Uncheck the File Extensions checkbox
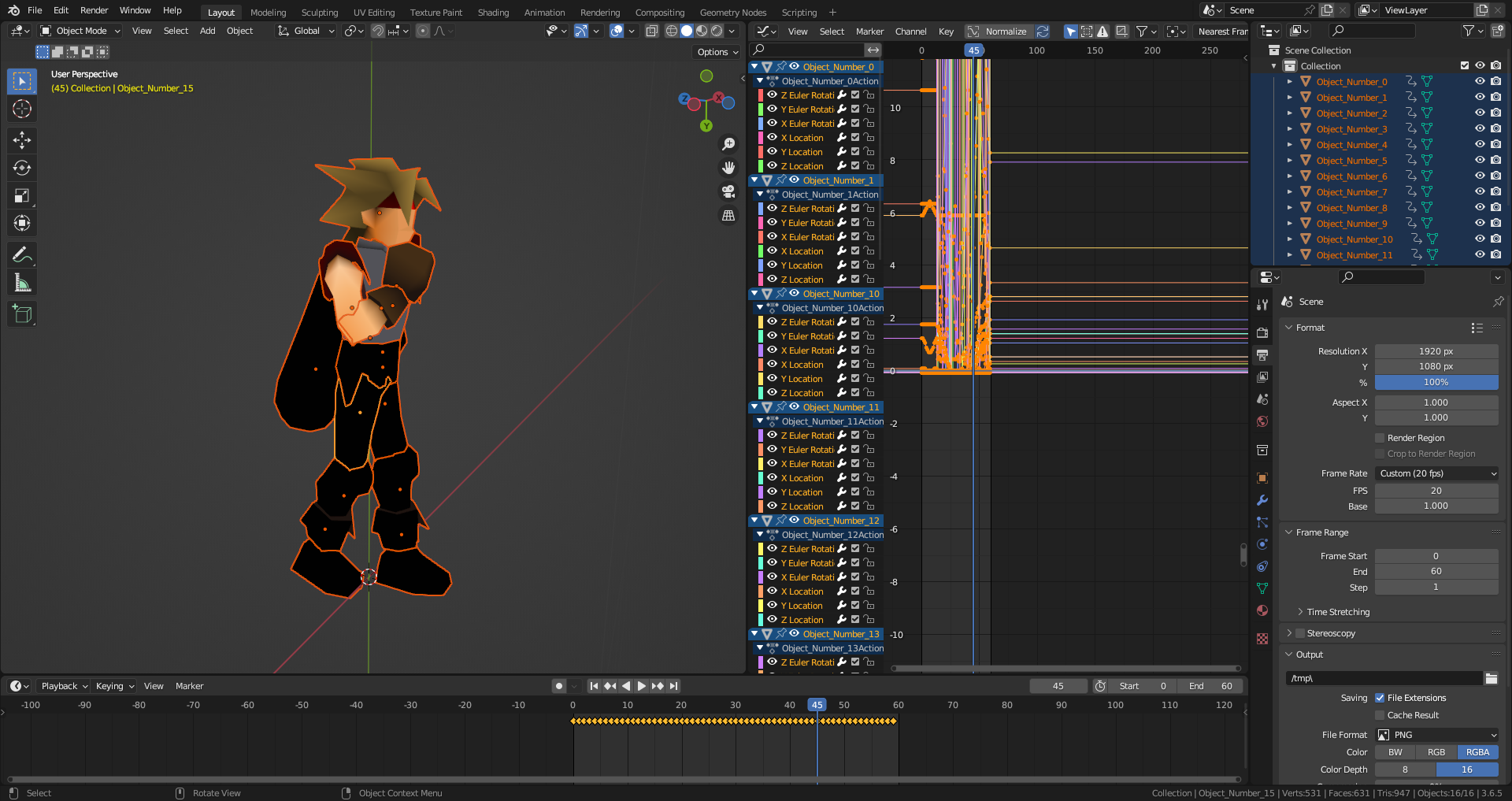Viewport: 1512px width, 801px height. pos(1380,698)
